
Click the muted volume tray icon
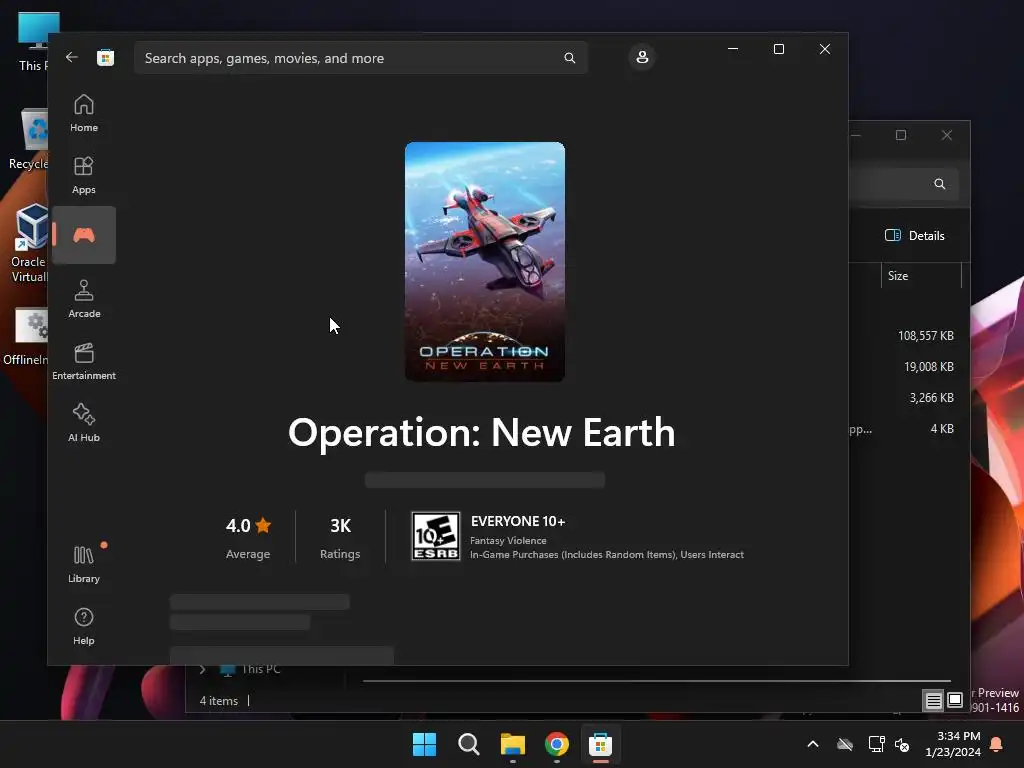click(x=902, y=744)
